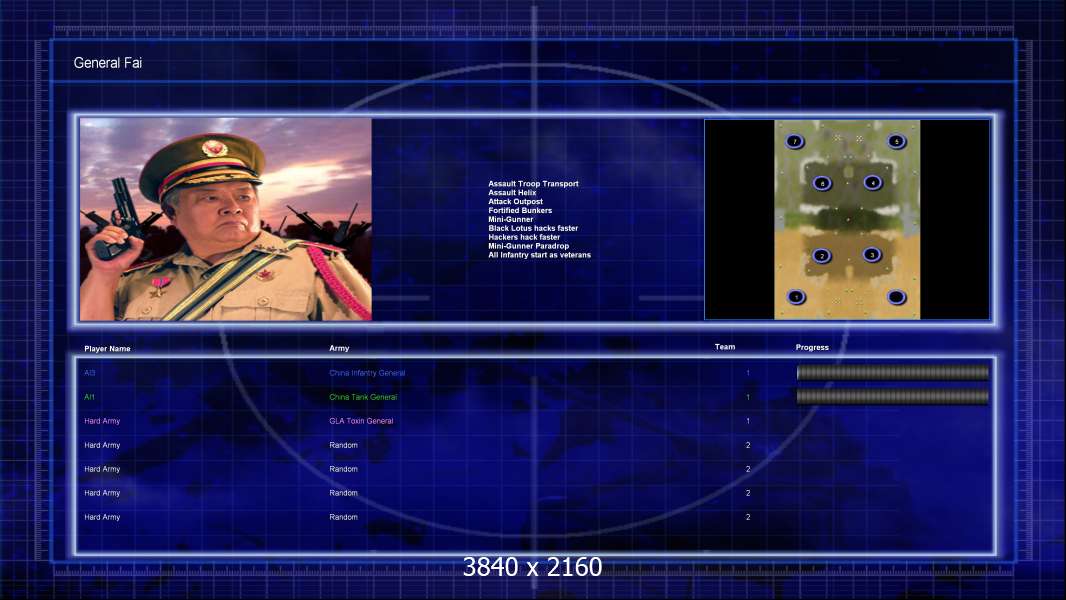
Task: Click the Fortified Bunkers text
Action: tap(520, 211)
